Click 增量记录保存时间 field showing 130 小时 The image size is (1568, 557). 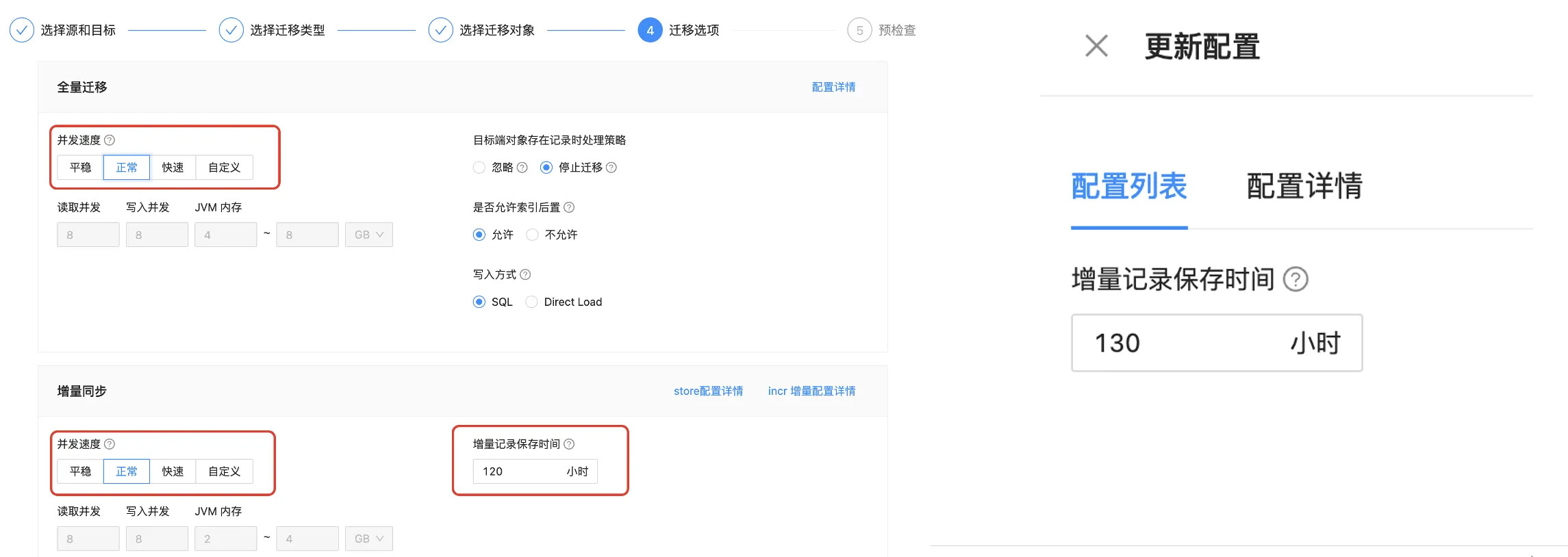1217,343
